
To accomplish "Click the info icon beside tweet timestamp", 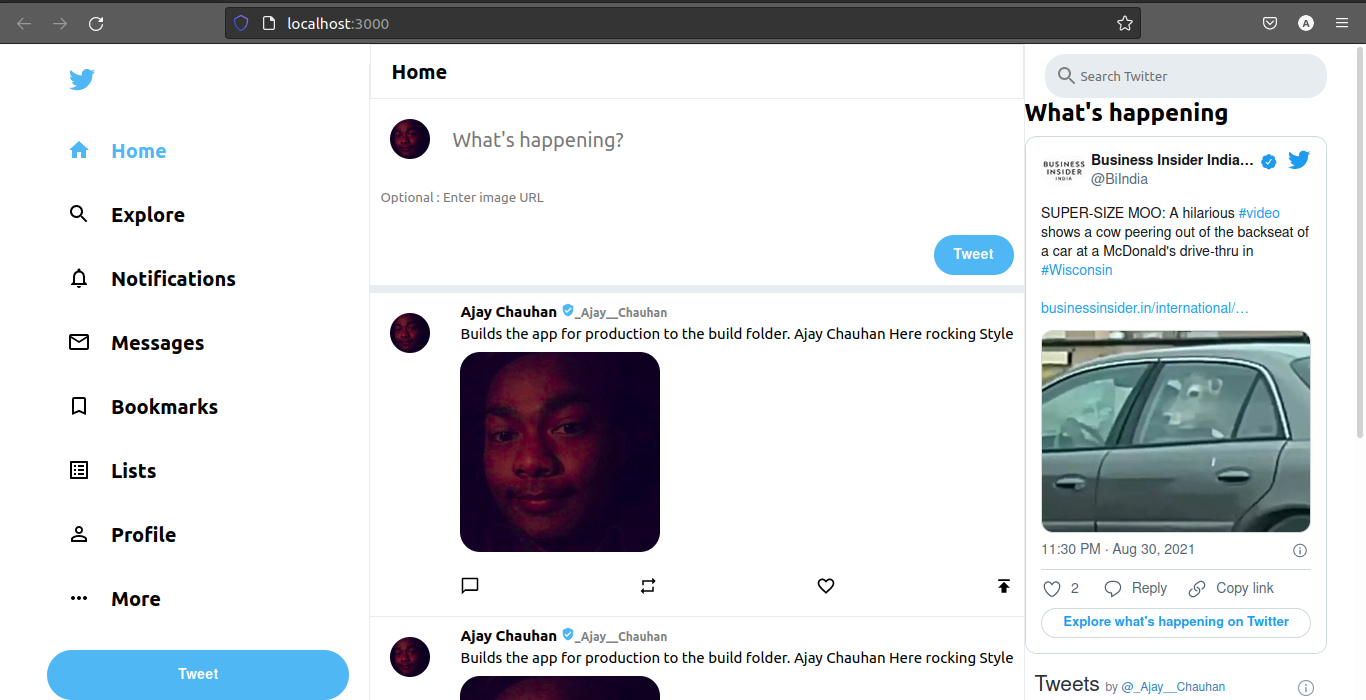I will pyautogui.click(x=1300, y=550).
